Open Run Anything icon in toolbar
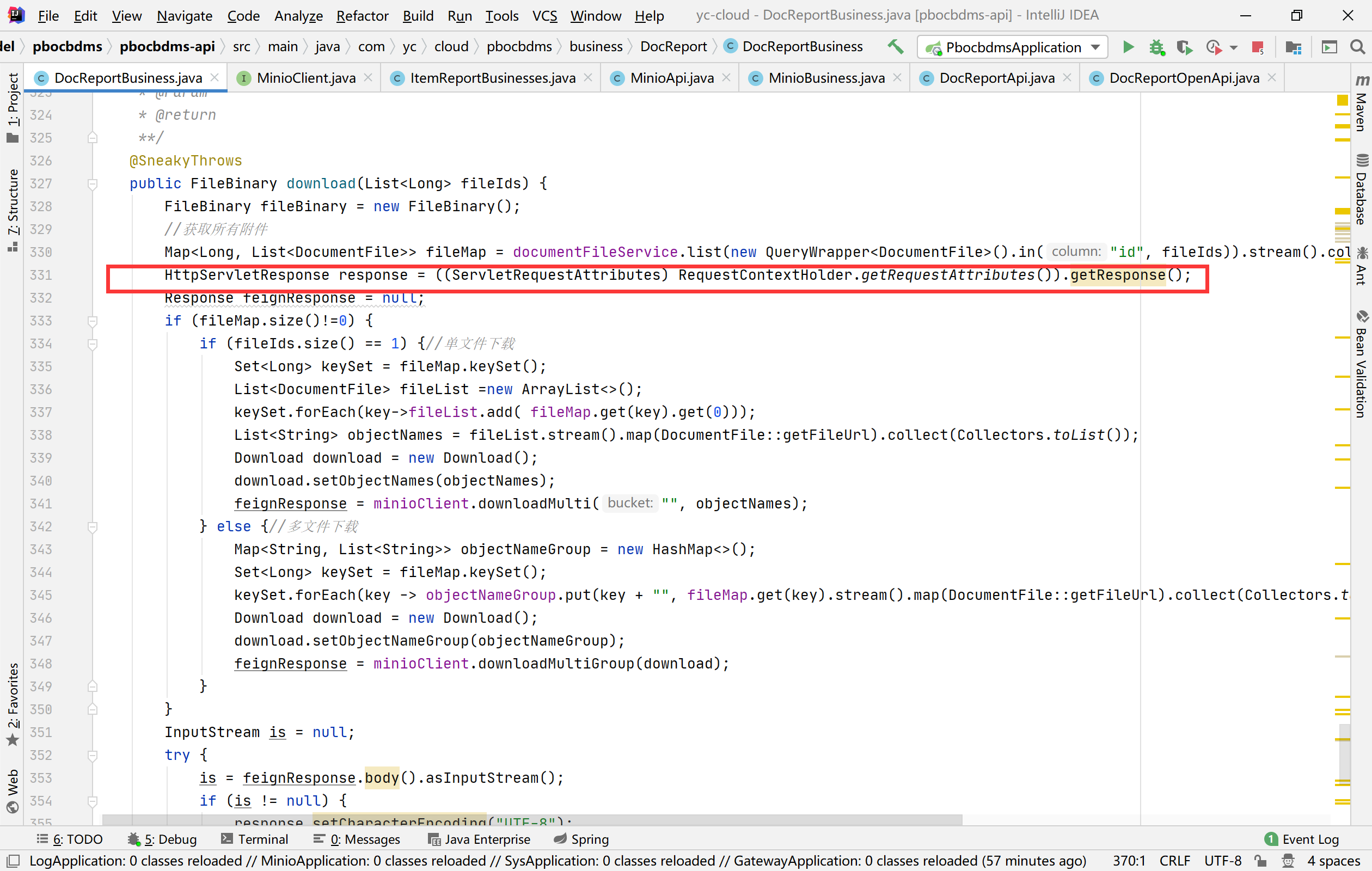Screen dimensions: 1372x871 pyautogui.click(x=1328, y=47)
